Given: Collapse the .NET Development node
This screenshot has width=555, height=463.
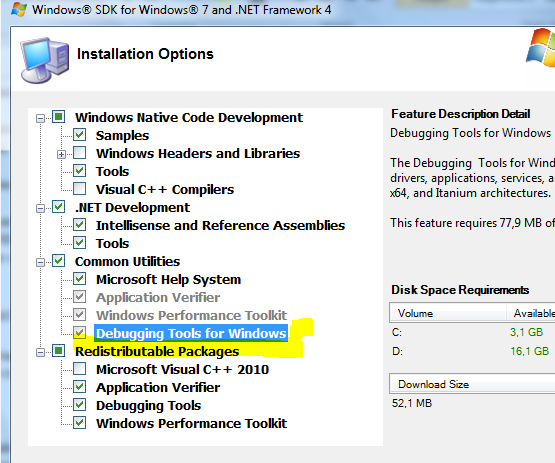Looking at the screenshot, I should [x=40, y=208].
